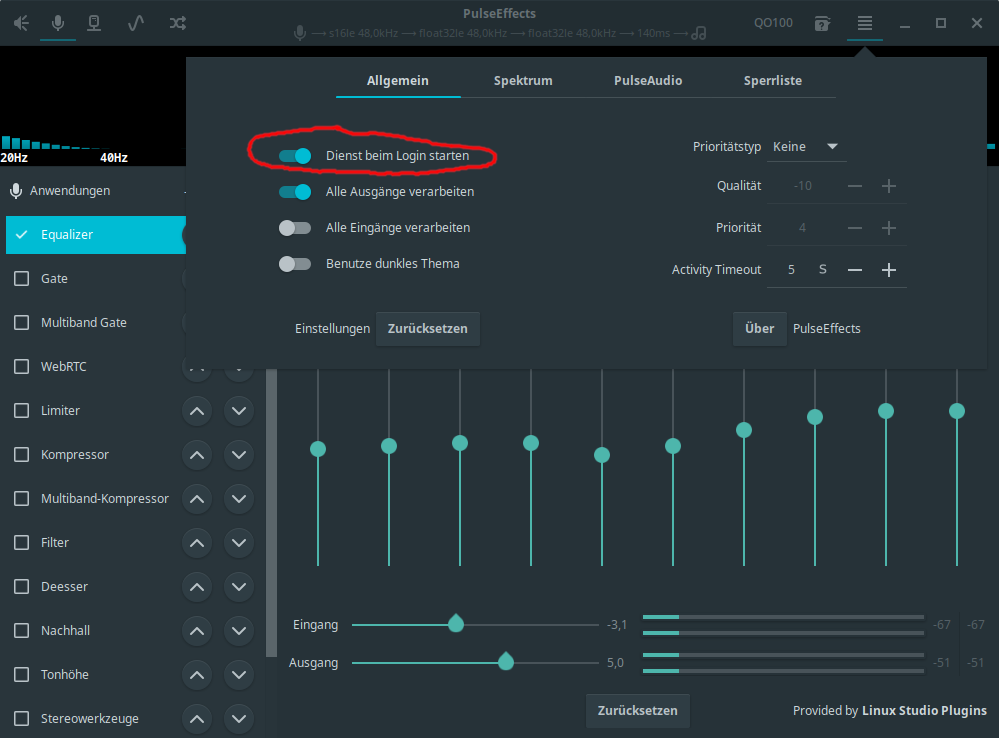999x738 pixels.
Task: Click the sine wave icon in header
Action: point(136,23)
